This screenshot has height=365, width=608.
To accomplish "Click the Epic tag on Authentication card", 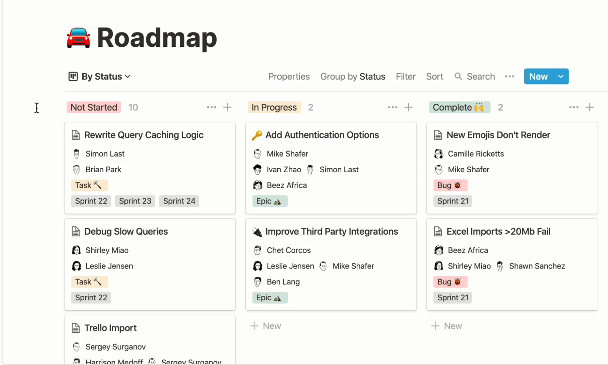I will (x=270, y=201).
